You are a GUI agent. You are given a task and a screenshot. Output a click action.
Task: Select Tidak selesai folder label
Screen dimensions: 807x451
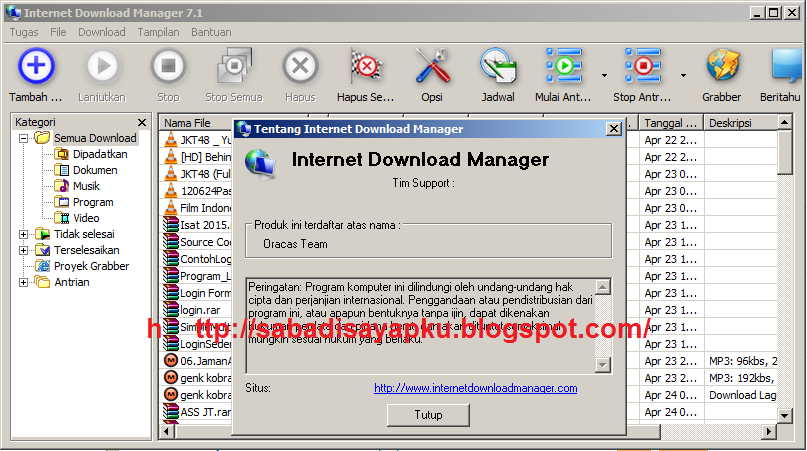(x=84, y=234)
